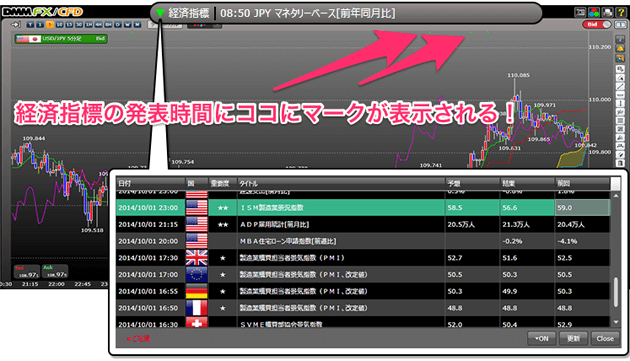The image size is (630, 361).
Task: Open the alert bell icon
Action: (620, 49)
